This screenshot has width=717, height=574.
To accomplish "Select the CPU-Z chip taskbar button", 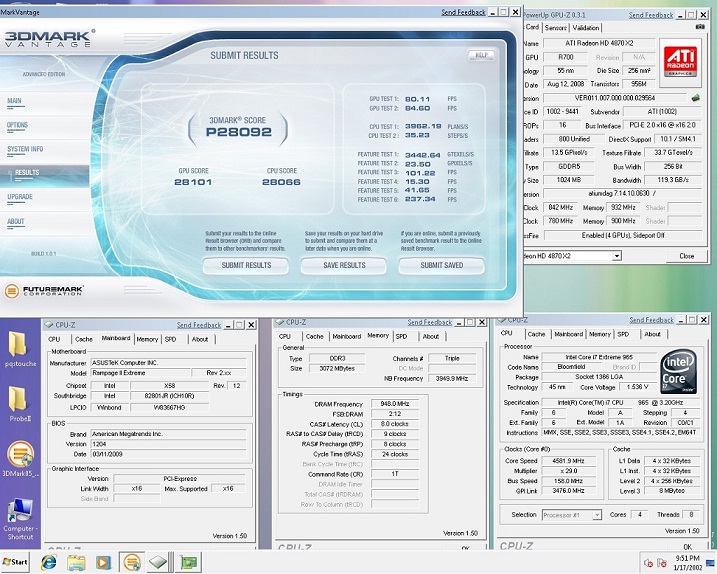I will [160, 562].
